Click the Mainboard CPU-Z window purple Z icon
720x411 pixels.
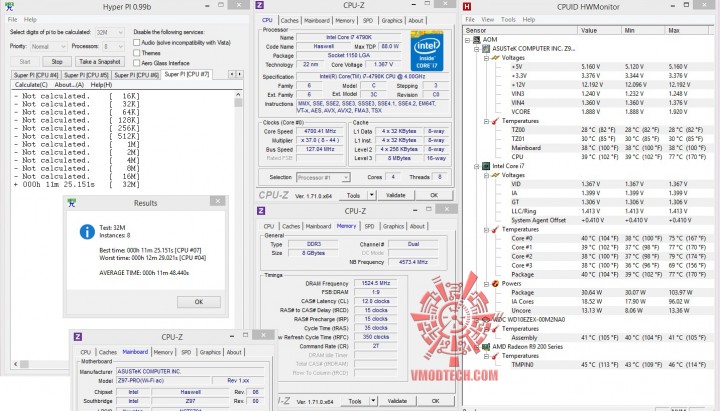78,337
